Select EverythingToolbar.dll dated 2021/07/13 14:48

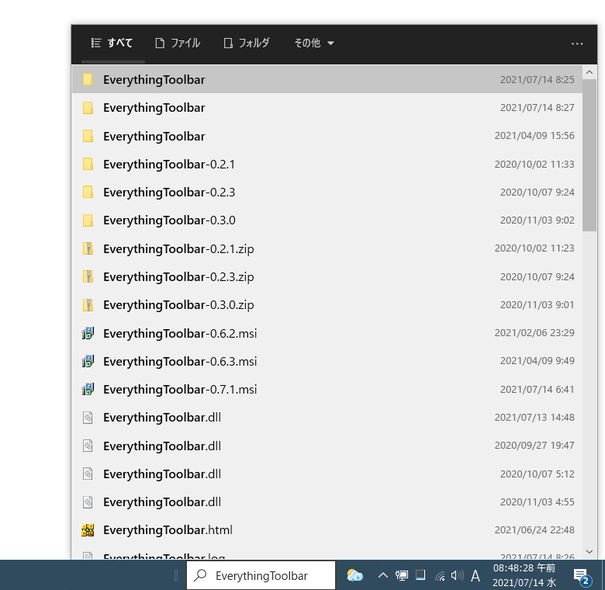point(327,418)
